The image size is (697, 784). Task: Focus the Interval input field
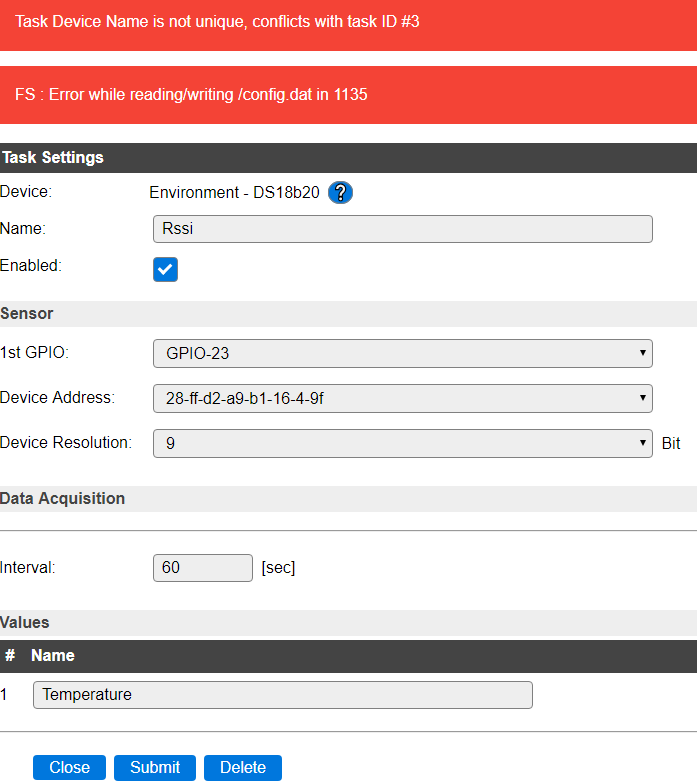click(202, 568)
